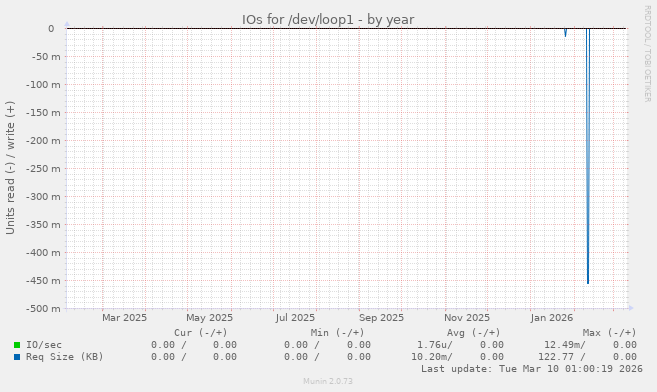Click the '-400 m' y-axis label
Image resolution: width=657 pixels, height=392 pixels.
pos(43,253)
